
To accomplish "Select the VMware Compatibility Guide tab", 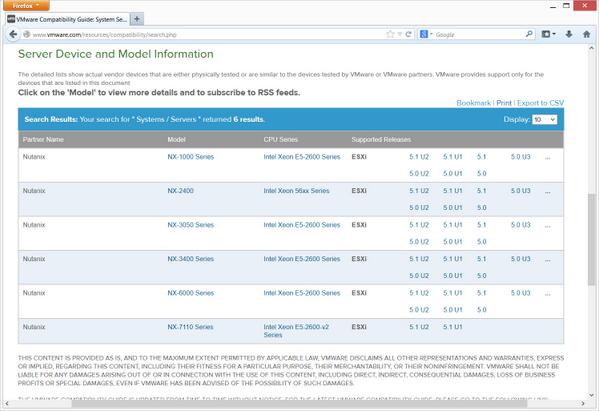I will click(68, 19).
